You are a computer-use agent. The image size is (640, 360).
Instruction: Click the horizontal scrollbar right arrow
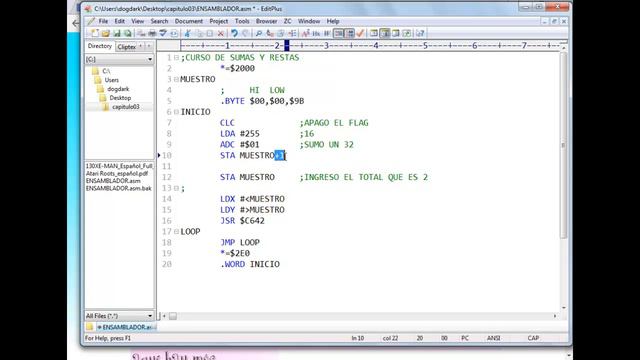[x=555, y=316]
